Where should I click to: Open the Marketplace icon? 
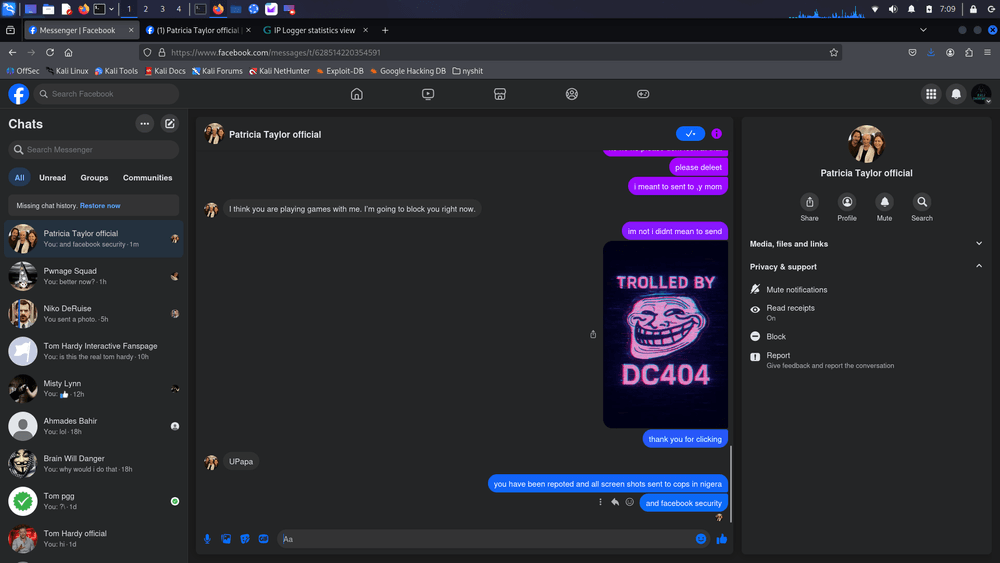(500, 94)
